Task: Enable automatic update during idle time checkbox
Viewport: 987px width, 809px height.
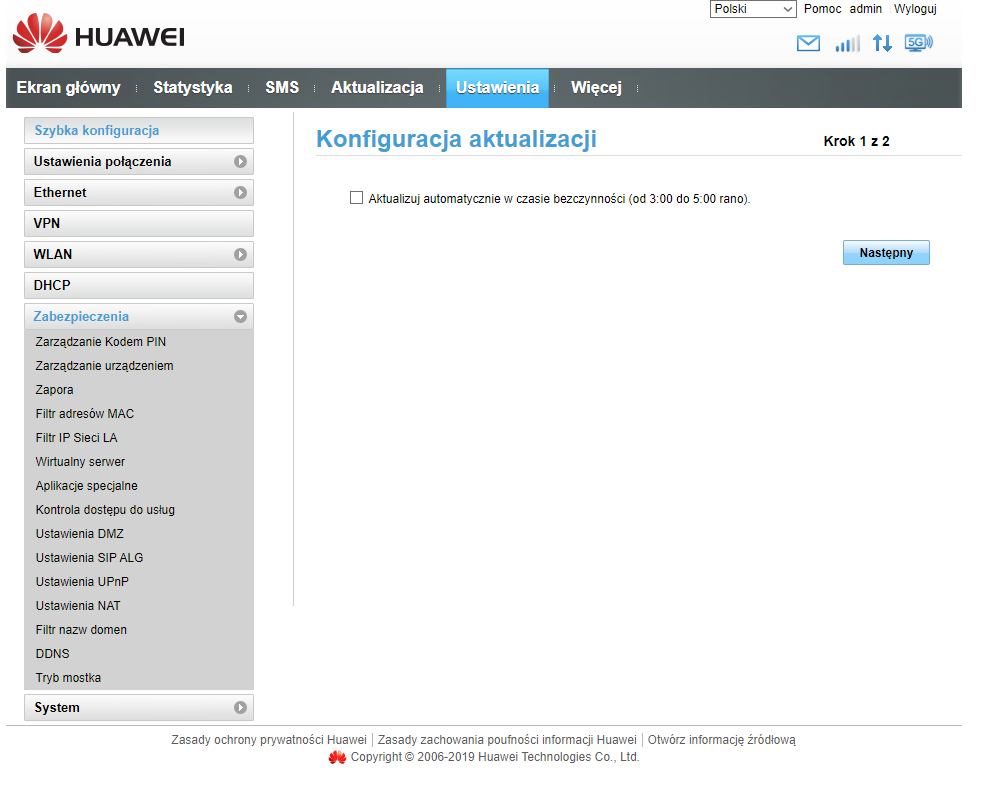Action: (356, 198)
